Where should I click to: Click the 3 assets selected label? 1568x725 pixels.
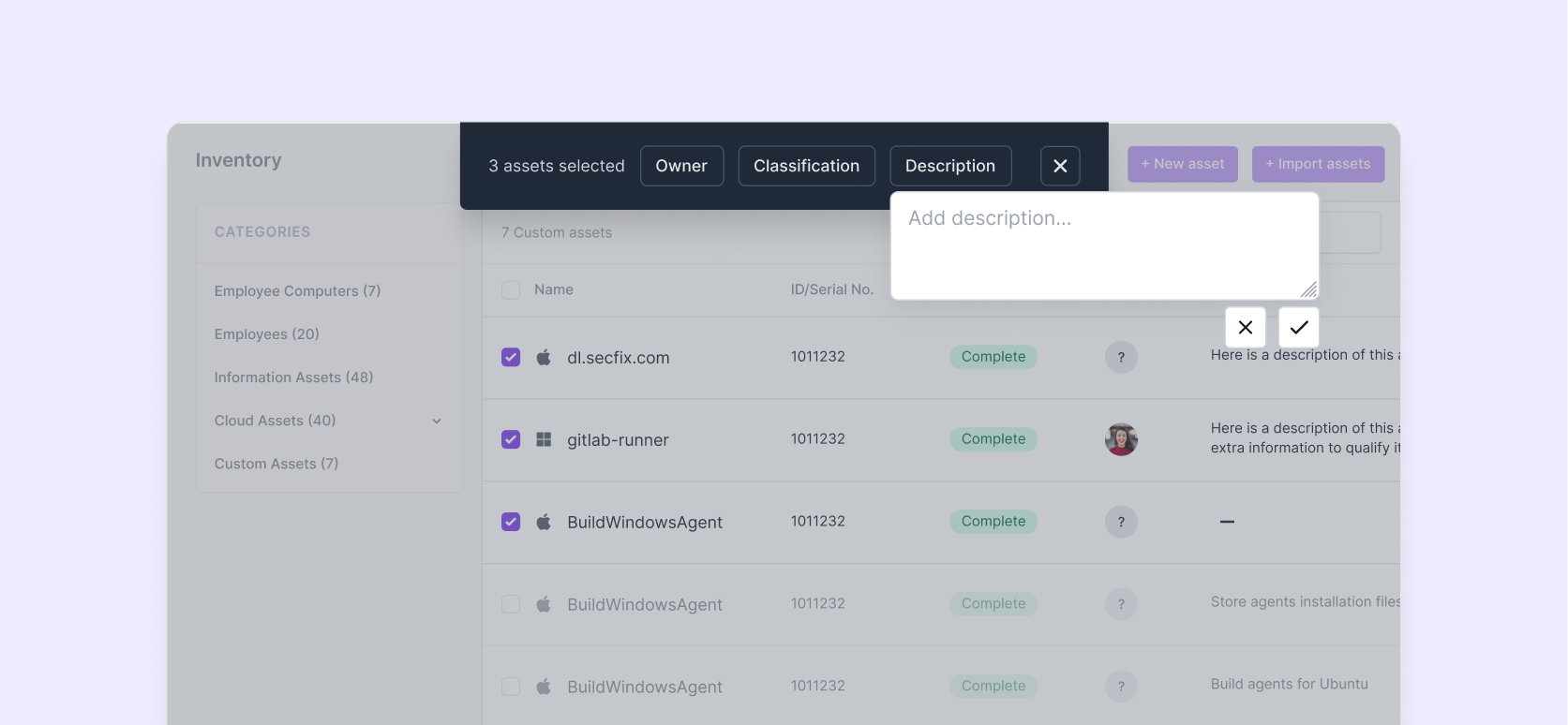tap(557, 166)
